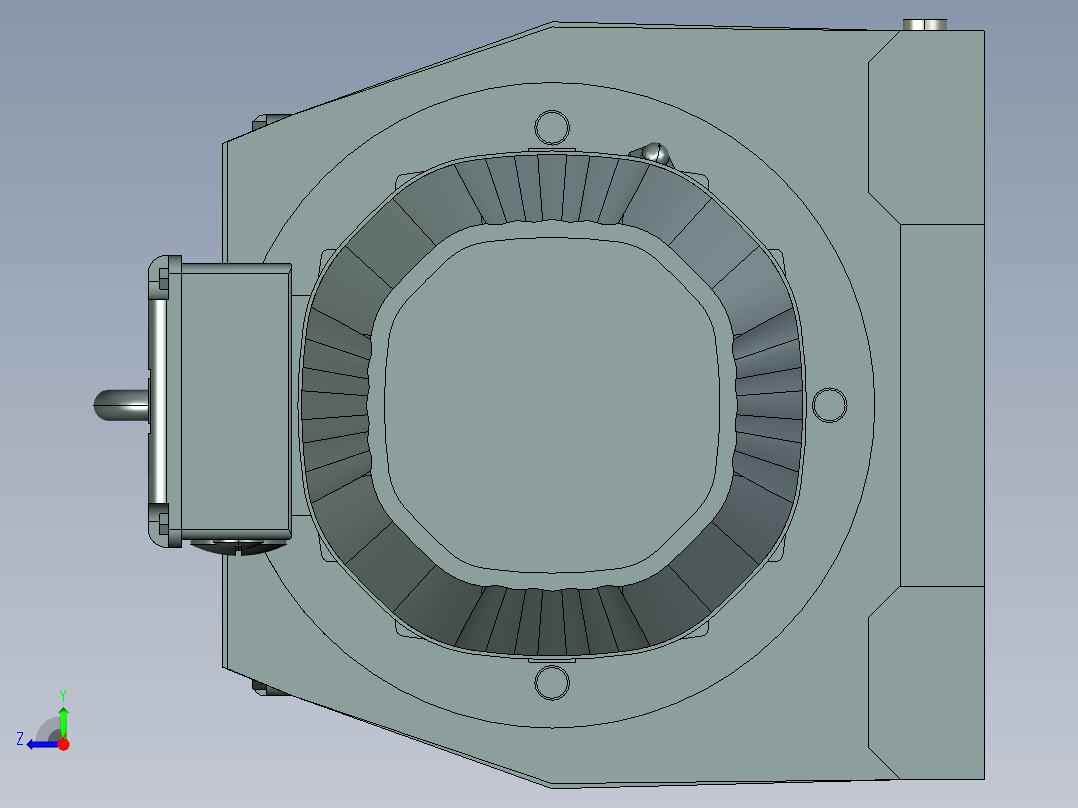This screenshot has height=808, width=1078.
Task: Select the top bolt hole circle
Action: click(x=552, y=128)
